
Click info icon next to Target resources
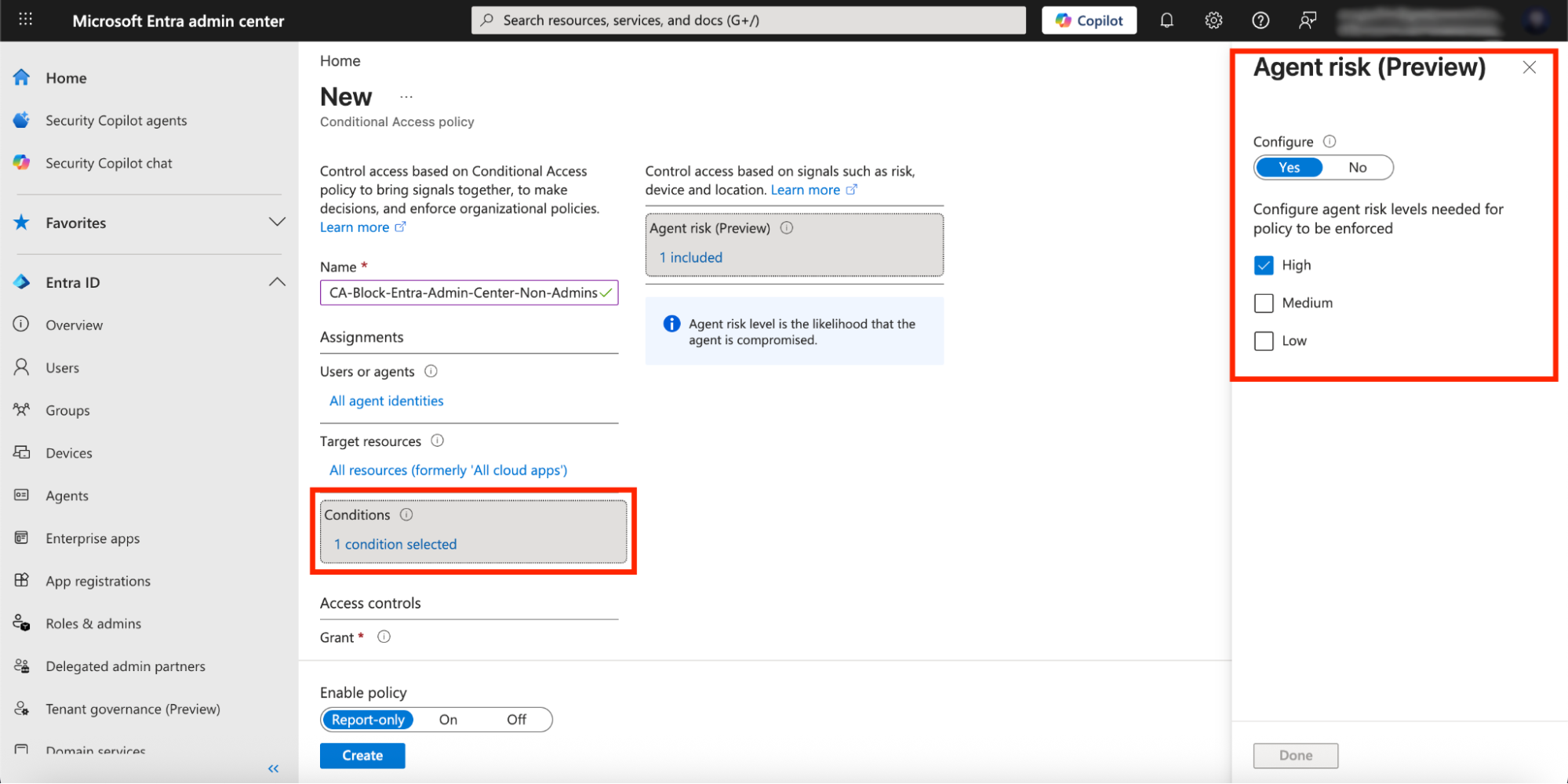click(x=438, y=441)
